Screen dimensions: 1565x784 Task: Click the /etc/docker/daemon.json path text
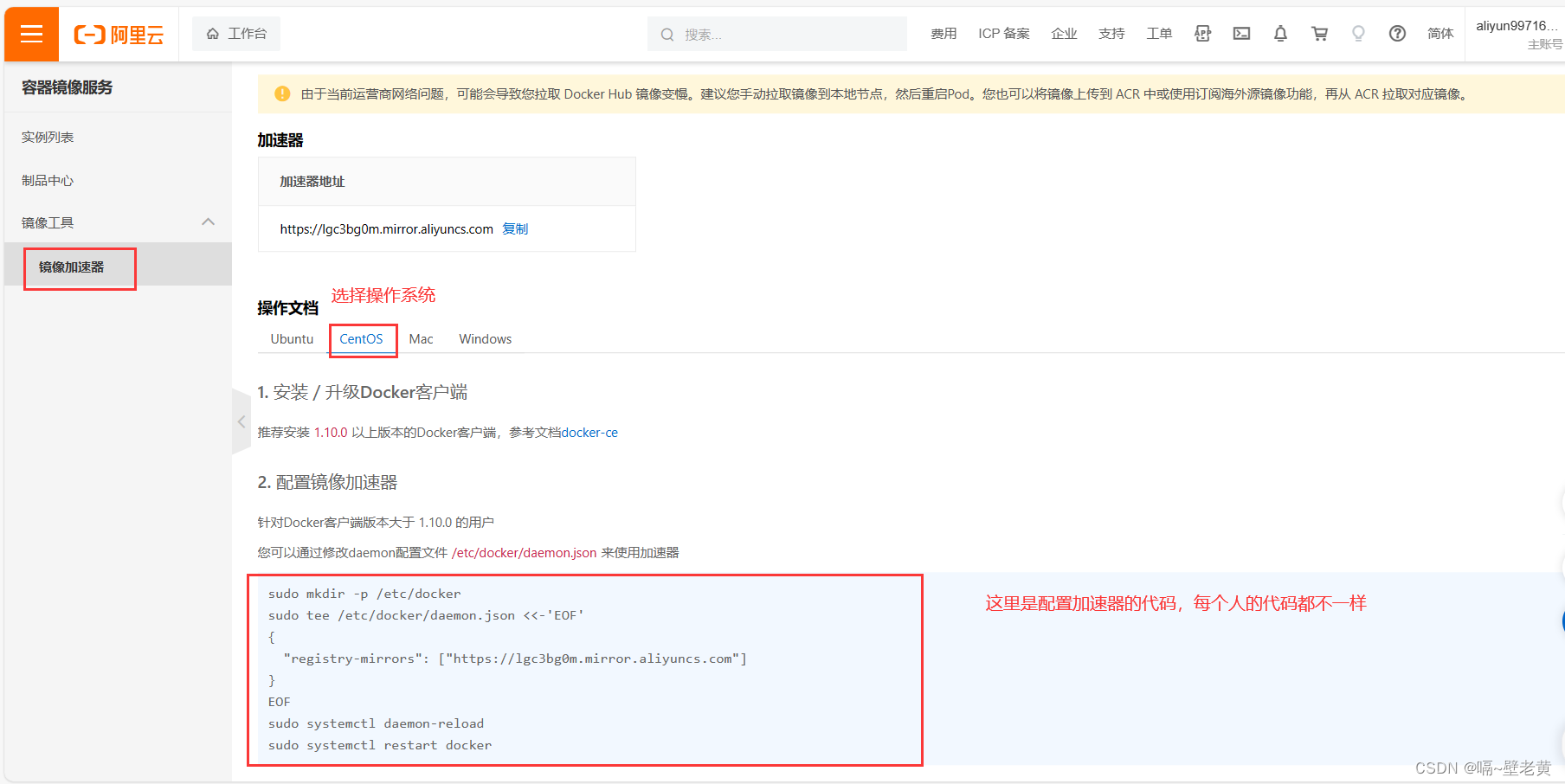tap(524, 553)
